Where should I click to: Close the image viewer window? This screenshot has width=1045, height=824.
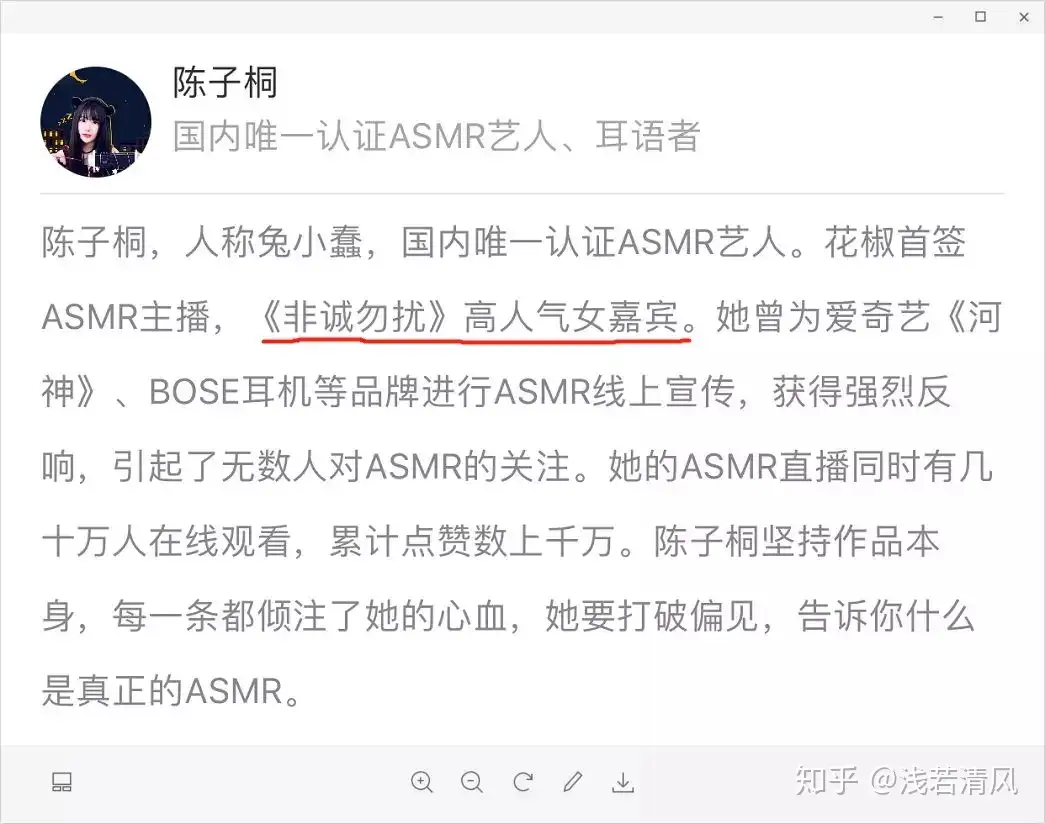click(1024, 17)
